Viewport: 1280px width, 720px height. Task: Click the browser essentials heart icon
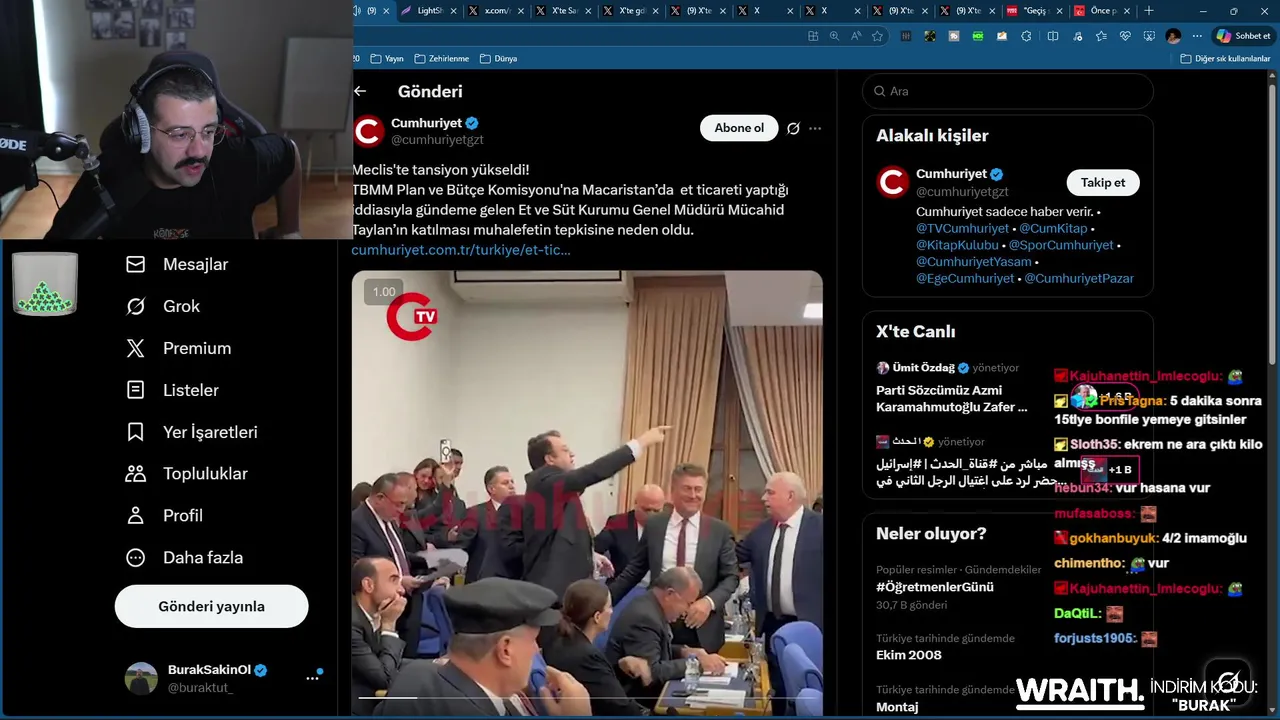1125,36
